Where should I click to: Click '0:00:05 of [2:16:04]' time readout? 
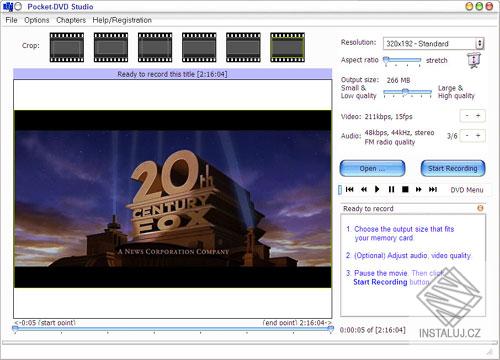(x=373, y=330)
